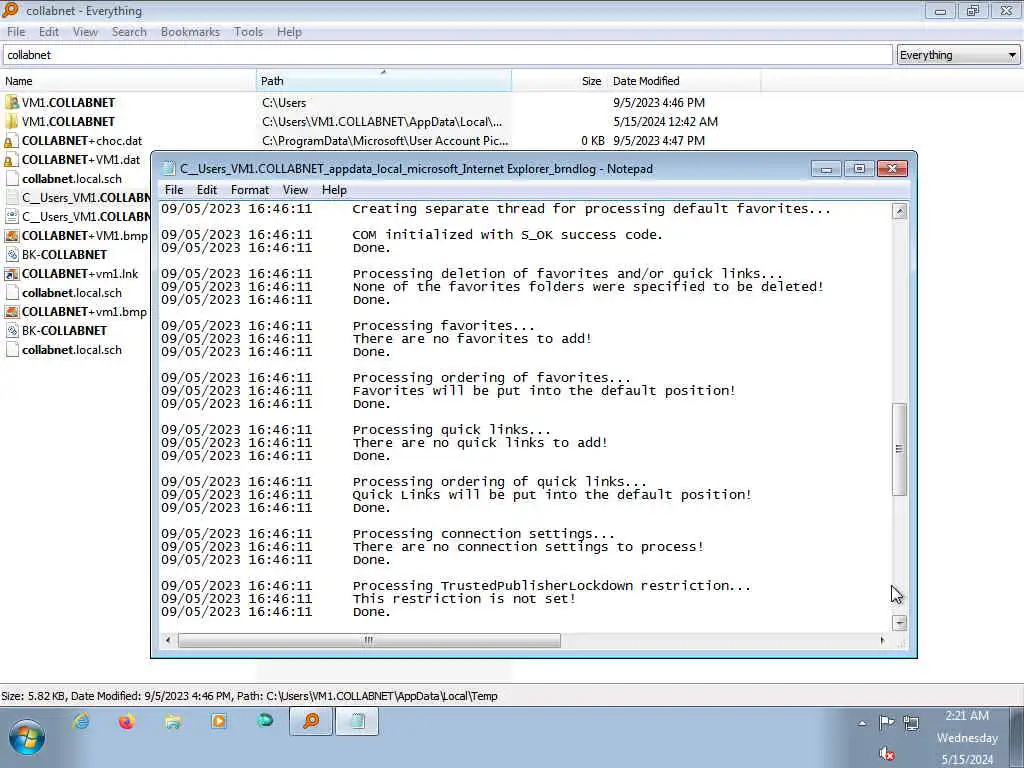This screenshot has height=768, width=1024.
Task: Open the Start menu orb
Action: tap(27, 737)
